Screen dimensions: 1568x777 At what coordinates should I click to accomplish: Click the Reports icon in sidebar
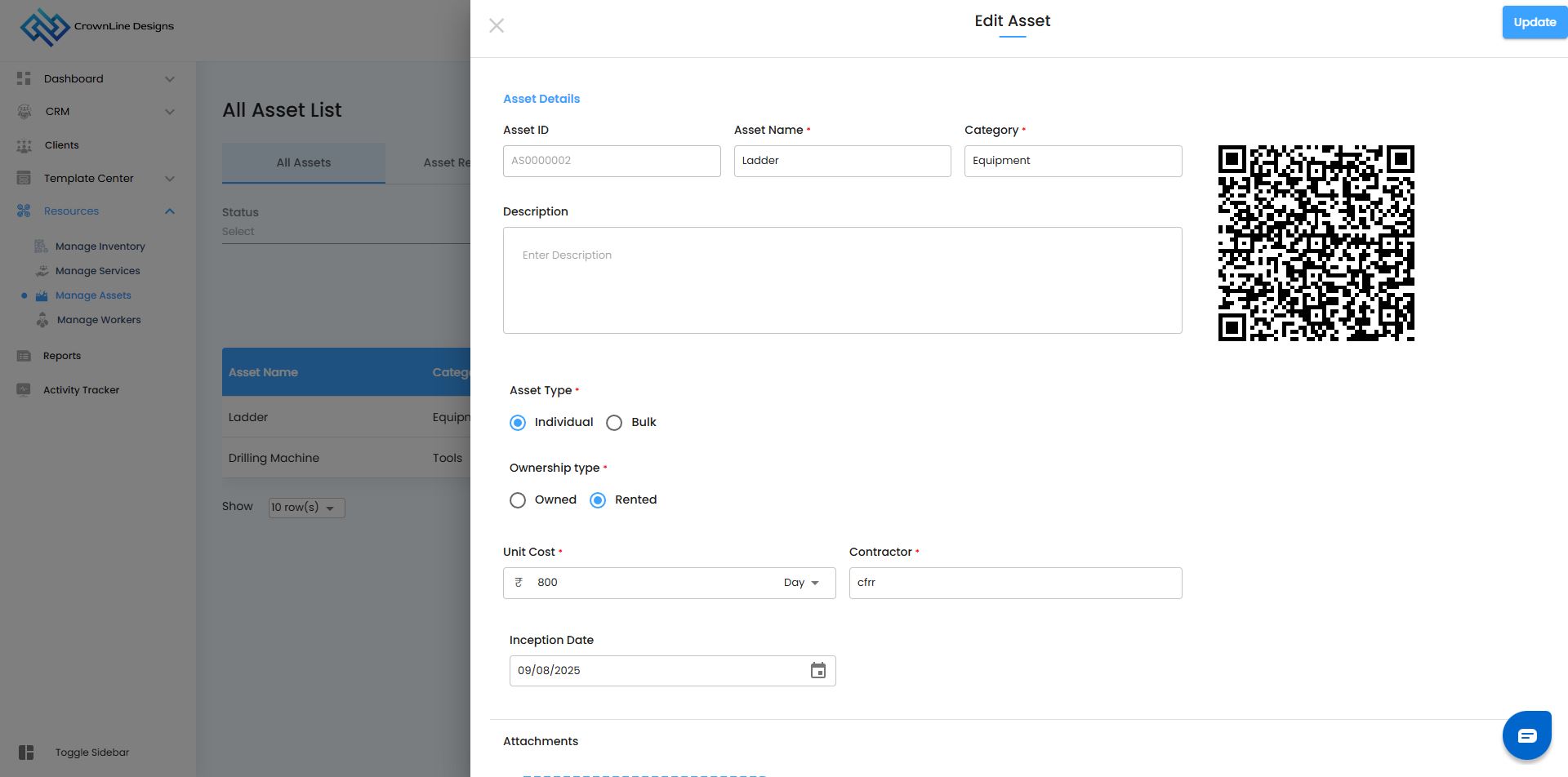point(24,356)
